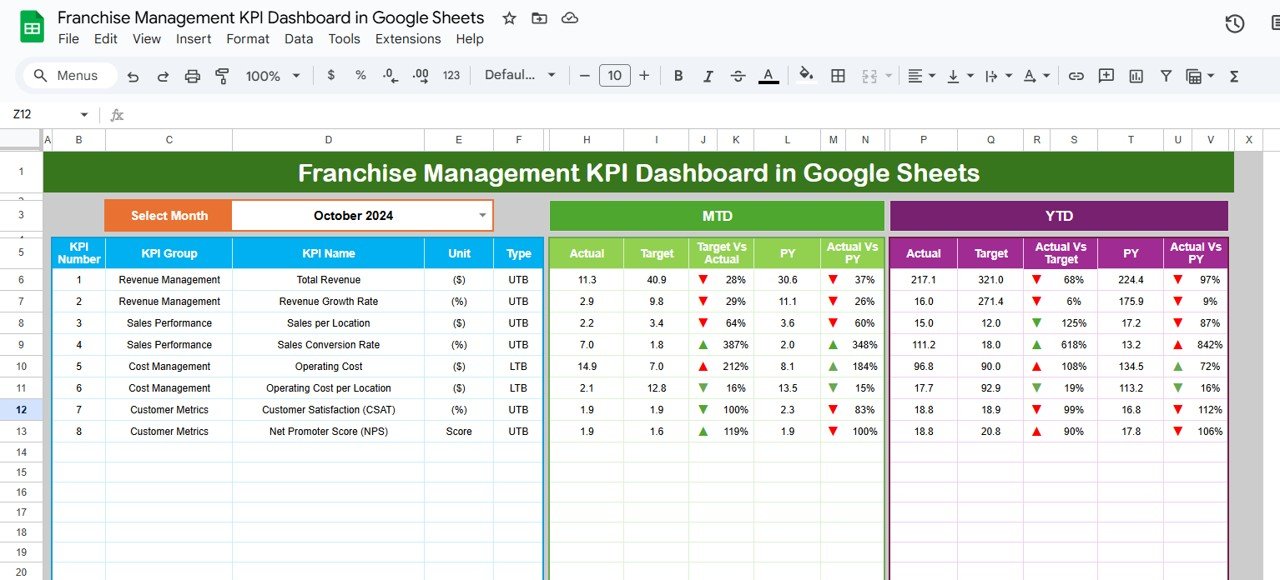Screen dimensions: 1280x580
Task: Open the Format menu
Action: [248, 39]
